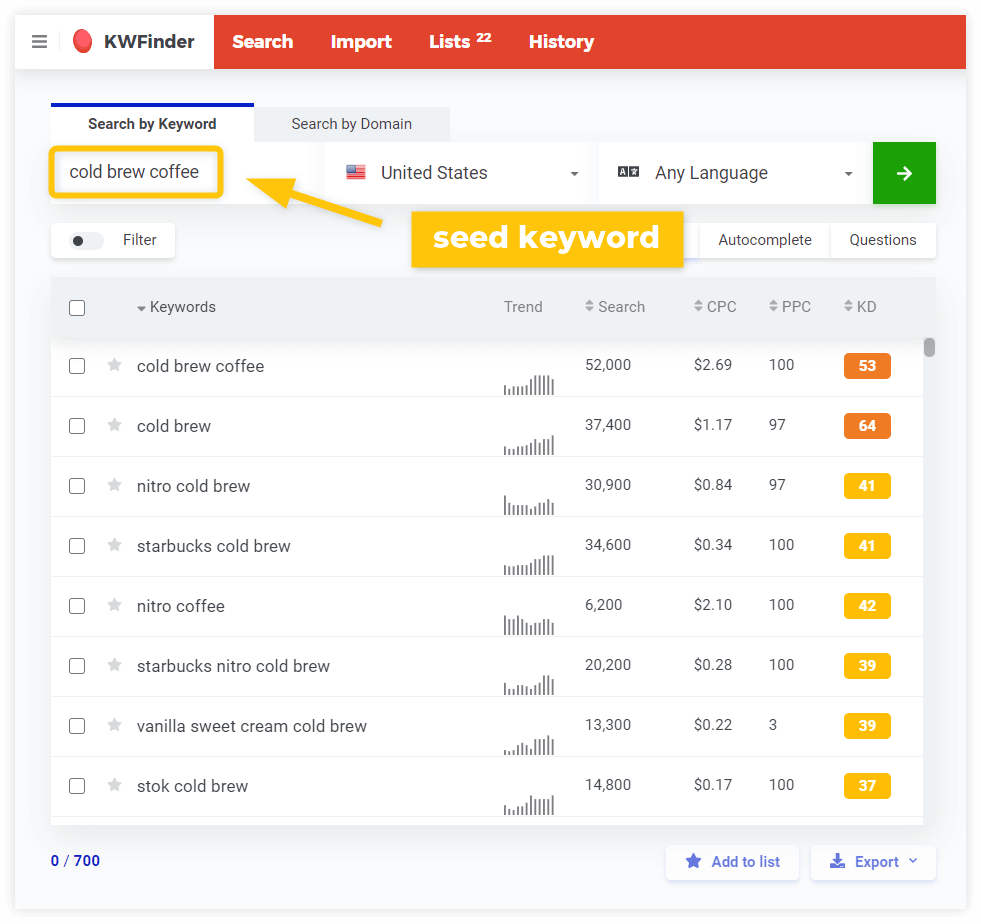Open the hamburger menu
Viewport: 981px width, 924px height.
[39, 41]
